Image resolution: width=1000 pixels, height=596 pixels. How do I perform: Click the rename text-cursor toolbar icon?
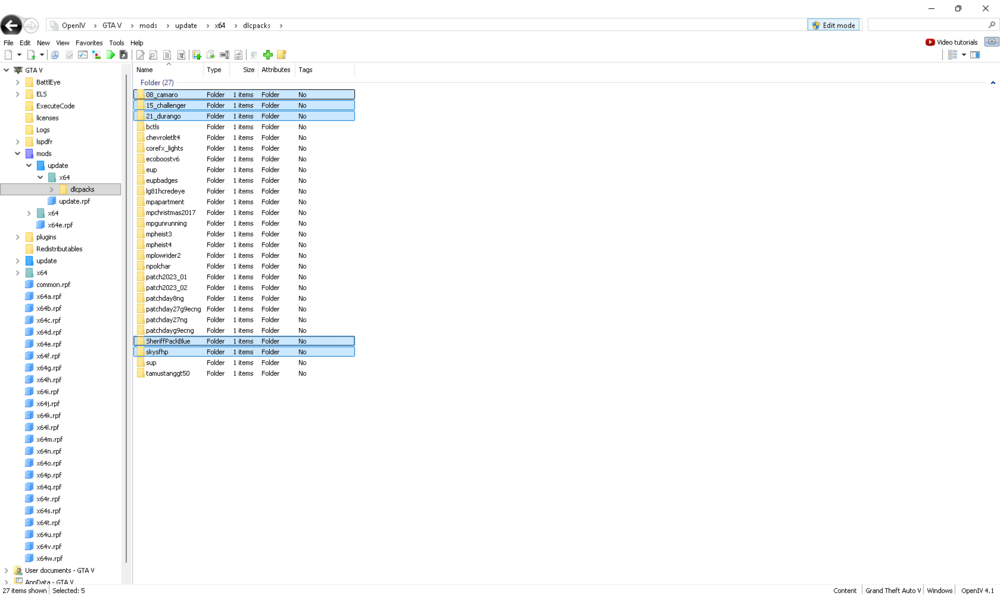224,55
